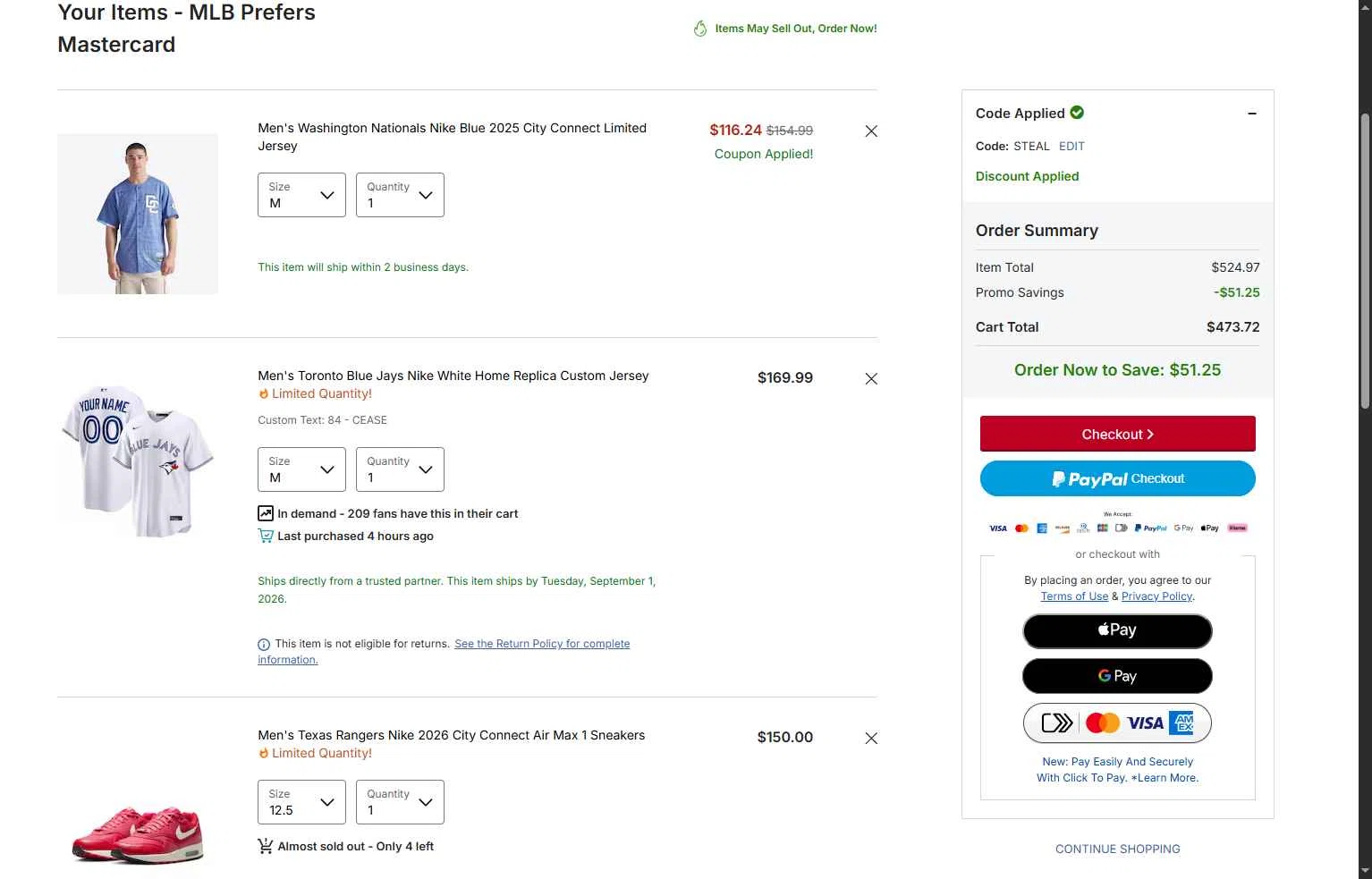Open Size dropdown for Nationals jersey
1372x879 pixels.
click(x=301, y=195)
